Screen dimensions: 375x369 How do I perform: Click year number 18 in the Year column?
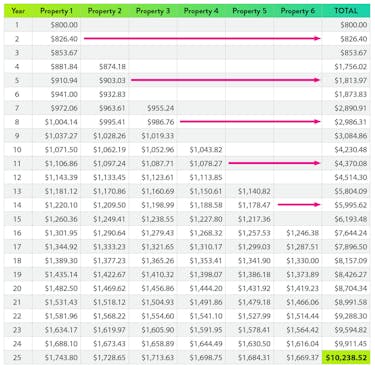tap(17, 261)
